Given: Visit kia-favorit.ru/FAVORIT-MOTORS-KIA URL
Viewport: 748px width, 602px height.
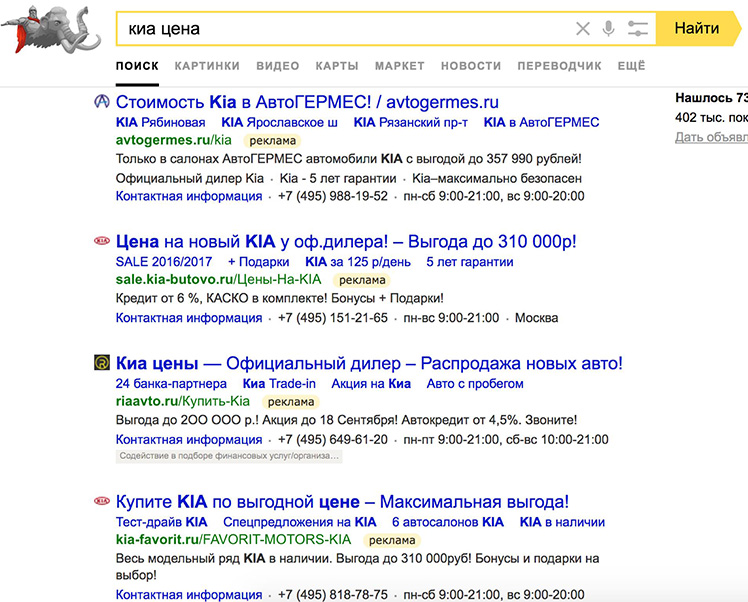Looking at the screenshot, I should pos(233,540).
